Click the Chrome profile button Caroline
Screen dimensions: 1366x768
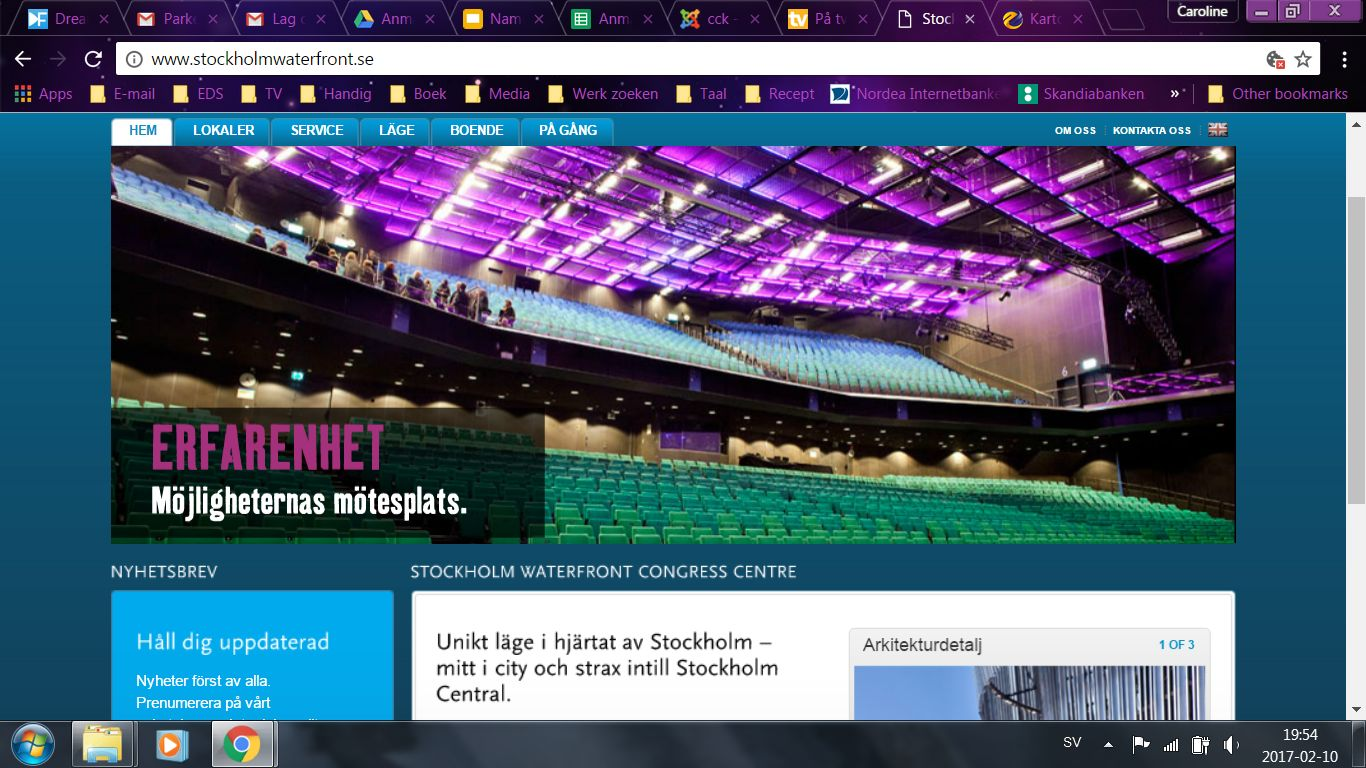(x=1201, y=11)
